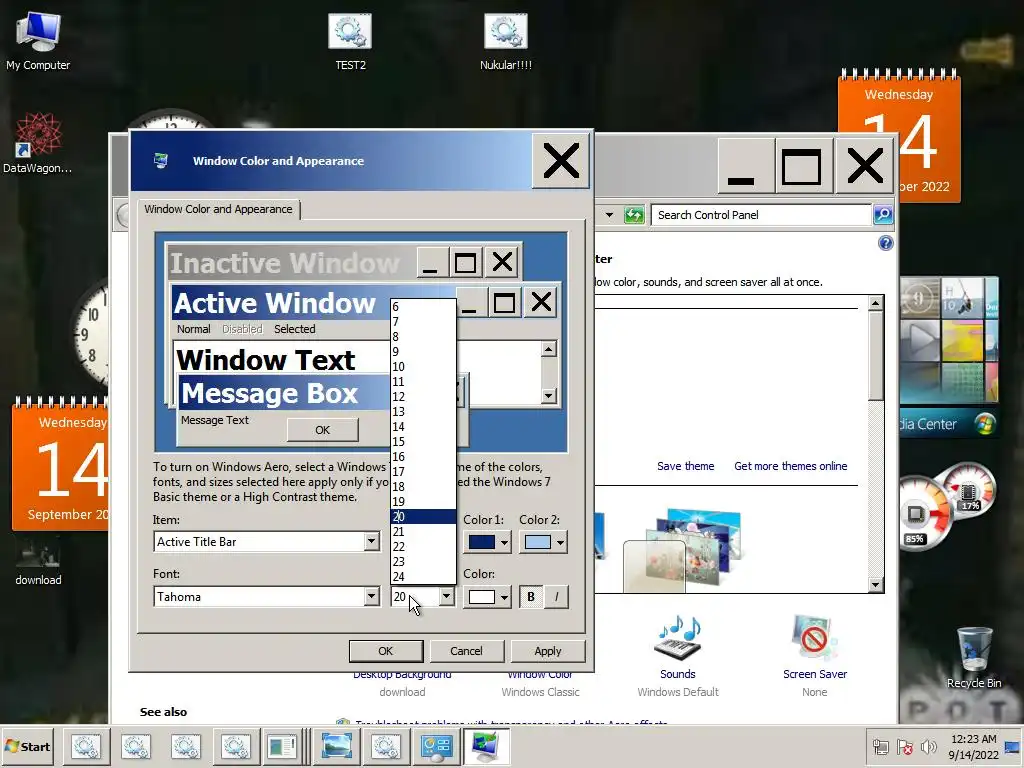Click the Personalization monitor taskbar icon

(485, 746)
